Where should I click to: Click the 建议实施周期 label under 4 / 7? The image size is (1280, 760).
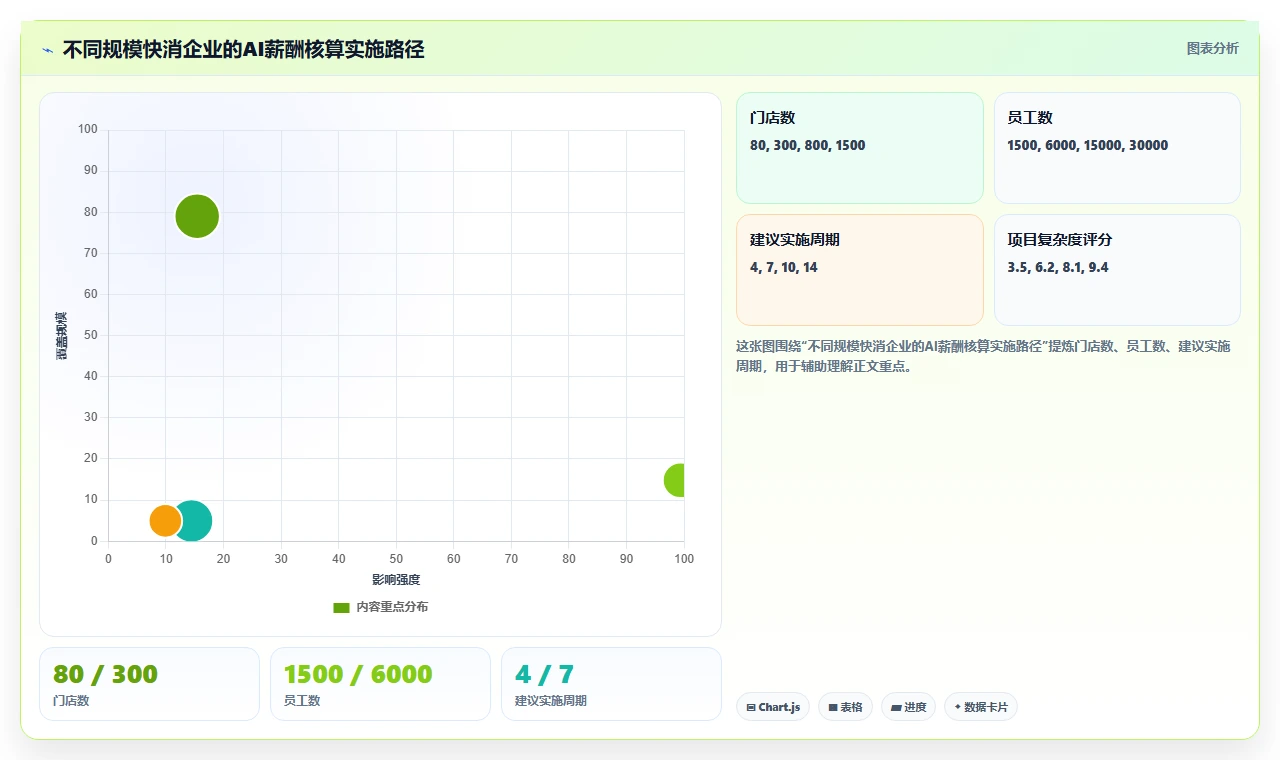551,701
